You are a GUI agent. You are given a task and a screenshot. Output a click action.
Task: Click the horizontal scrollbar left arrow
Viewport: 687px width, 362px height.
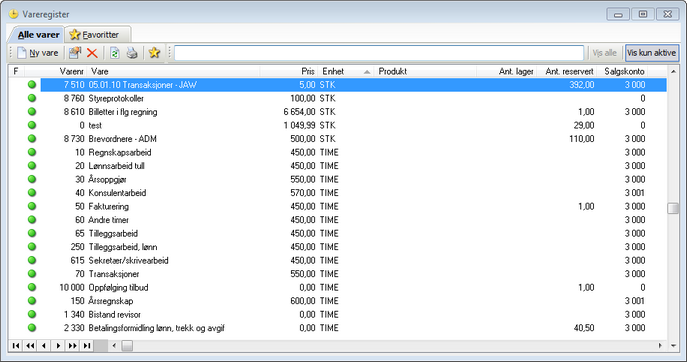(114, 346)
